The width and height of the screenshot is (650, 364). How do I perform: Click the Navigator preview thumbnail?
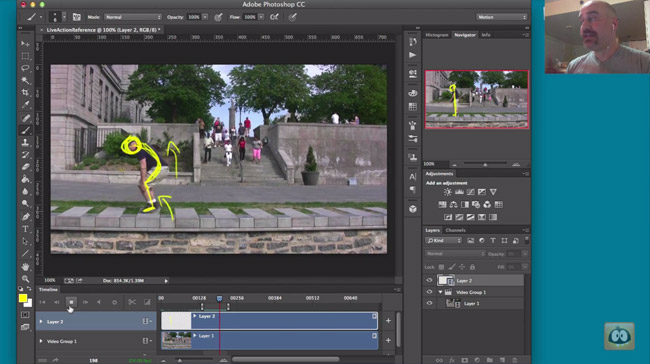pyautogui.click(x=477, y=99)
